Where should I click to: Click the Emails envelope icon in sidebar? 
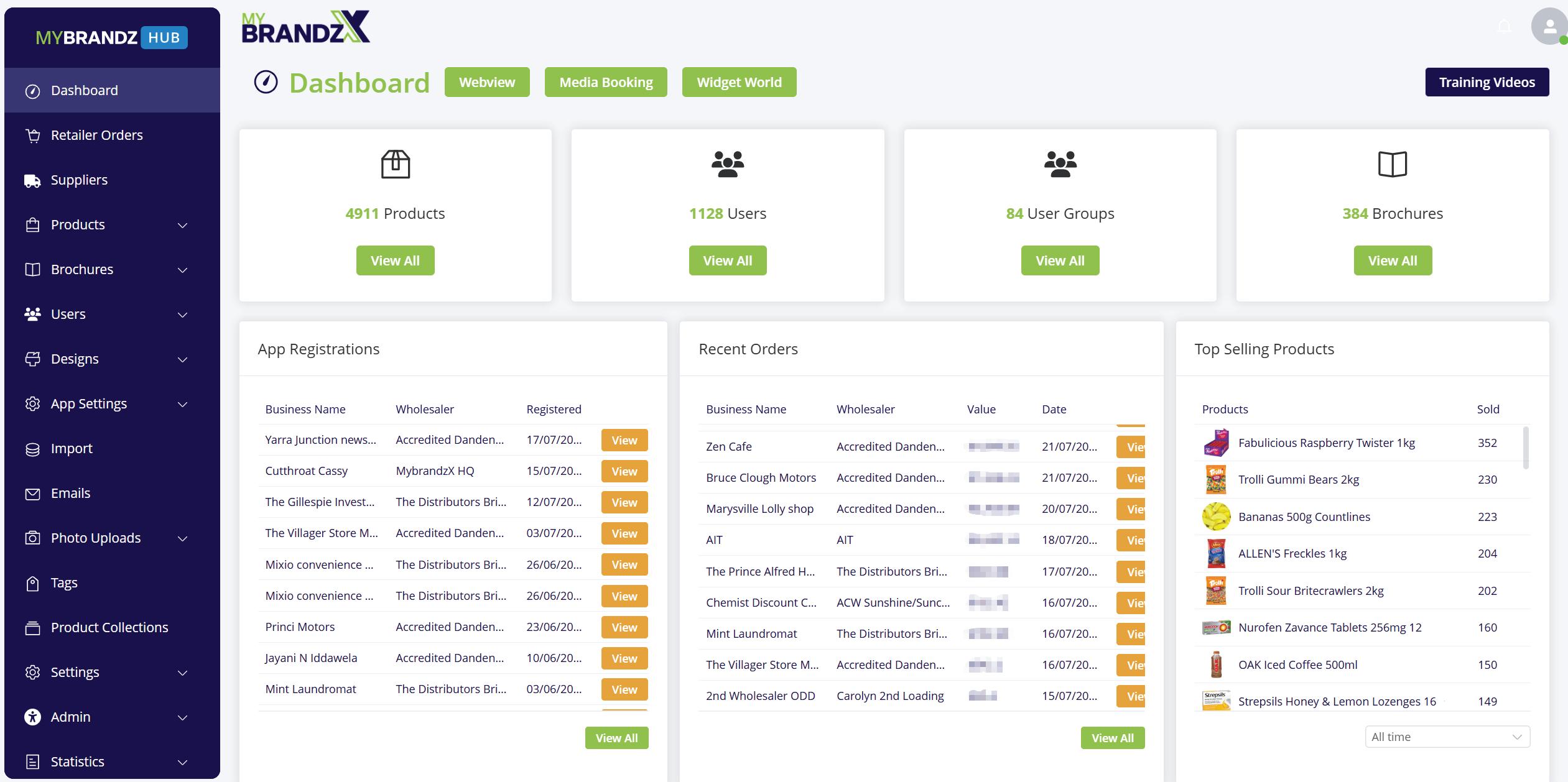click(32, 494)
